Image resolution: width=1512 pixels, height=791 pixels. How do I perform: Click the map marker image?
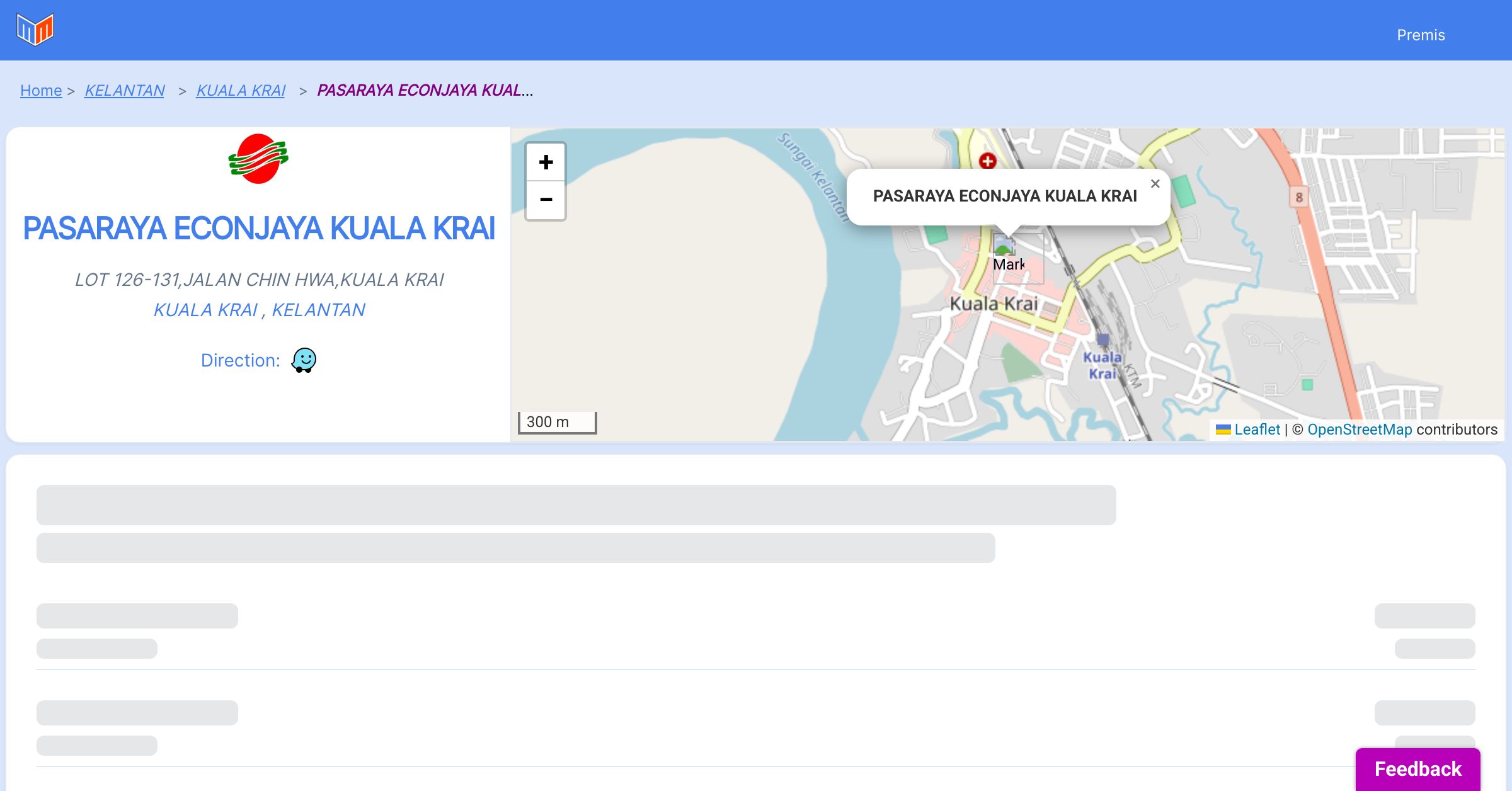click(1004, 244)
